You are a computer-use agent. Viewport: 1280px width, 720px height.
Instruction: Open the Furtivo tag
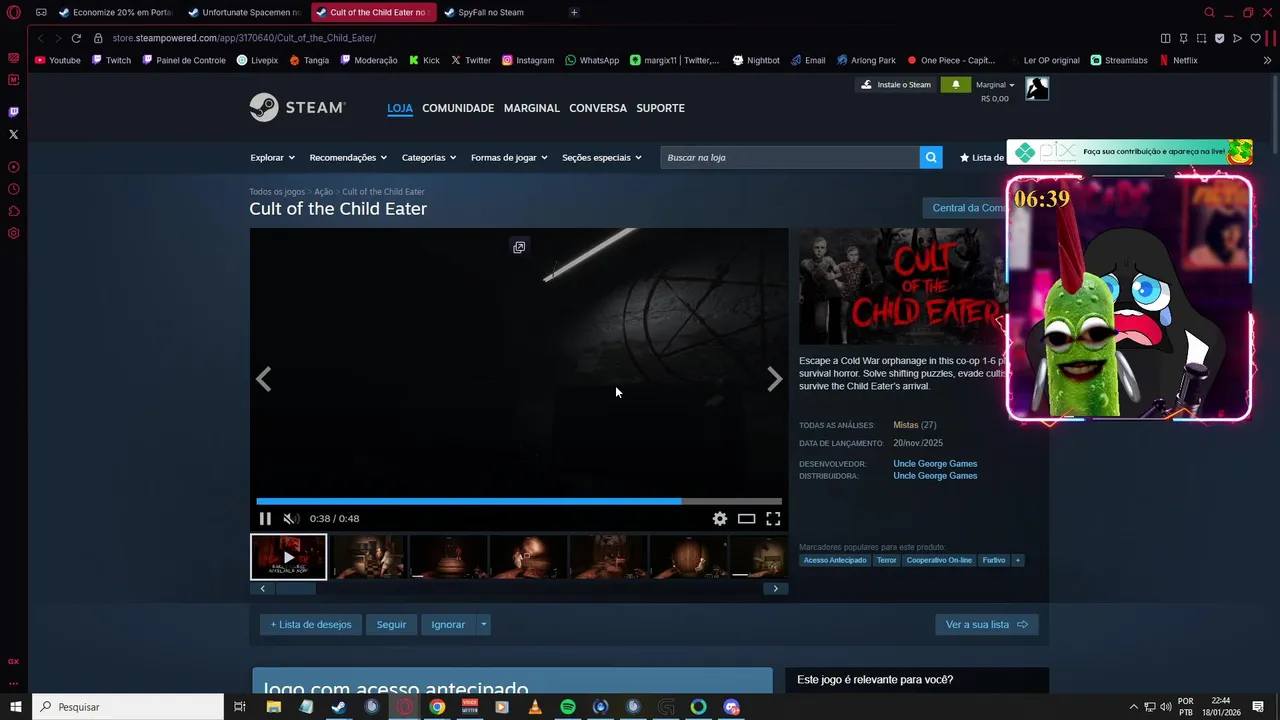[993, 560]
